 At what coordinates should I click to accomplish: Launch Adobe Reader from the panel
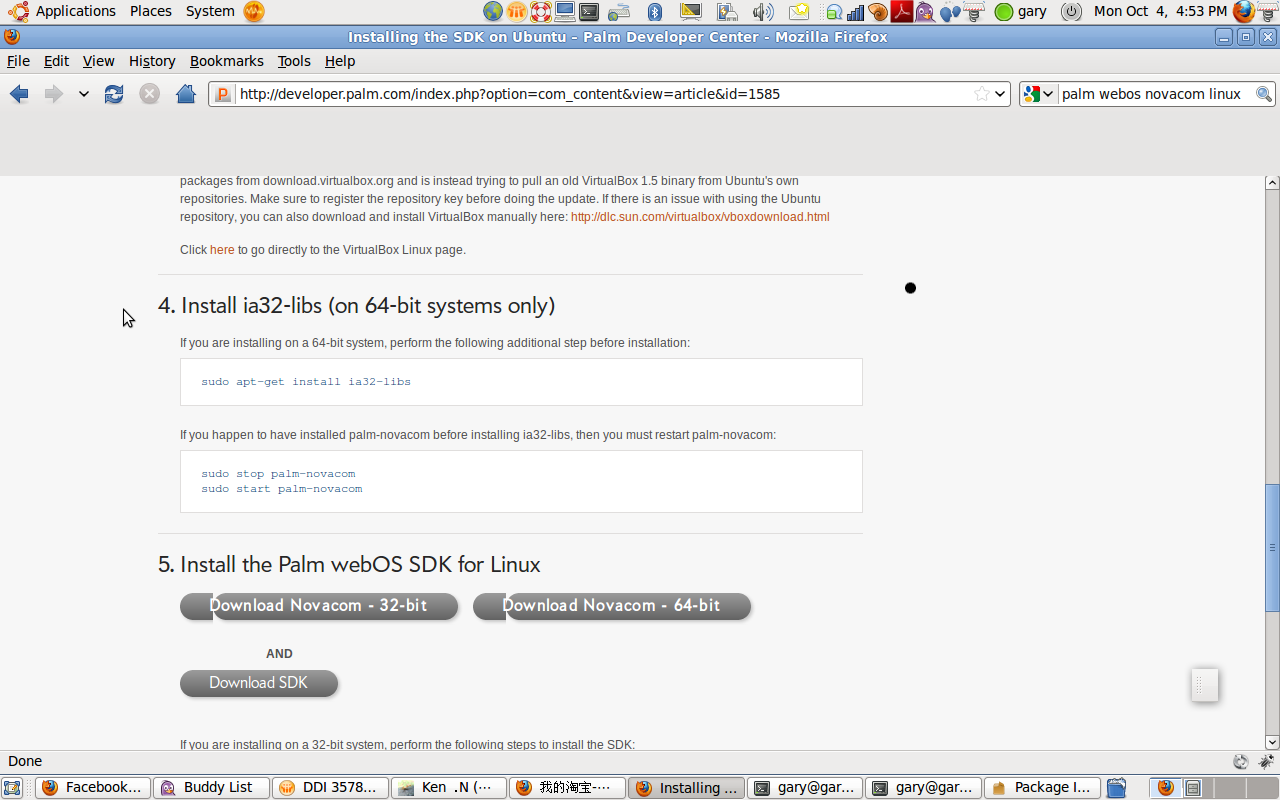pyautogui.click(x=902, y=12)
